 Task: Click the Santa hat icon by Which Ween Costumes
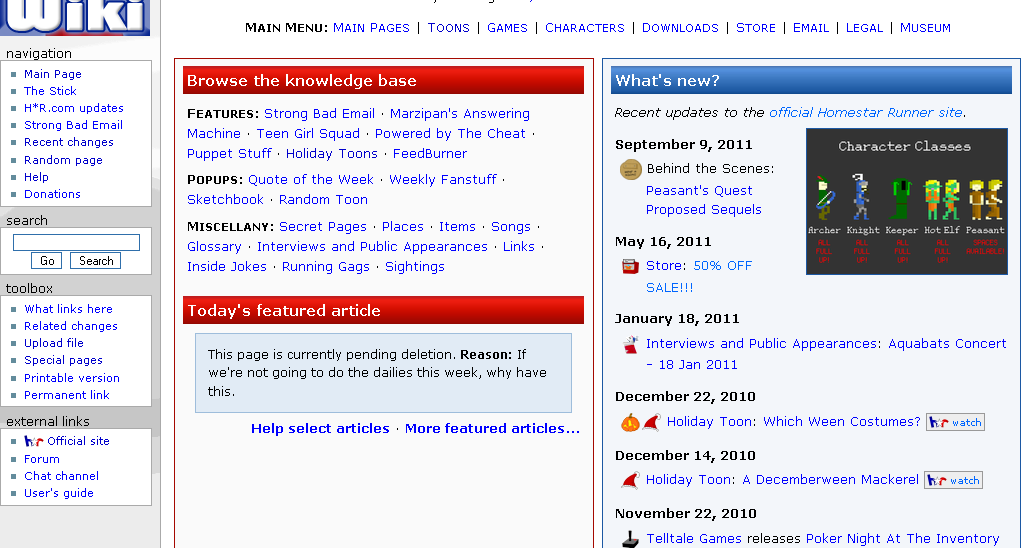pyautogui.click(x=651, y=422)
